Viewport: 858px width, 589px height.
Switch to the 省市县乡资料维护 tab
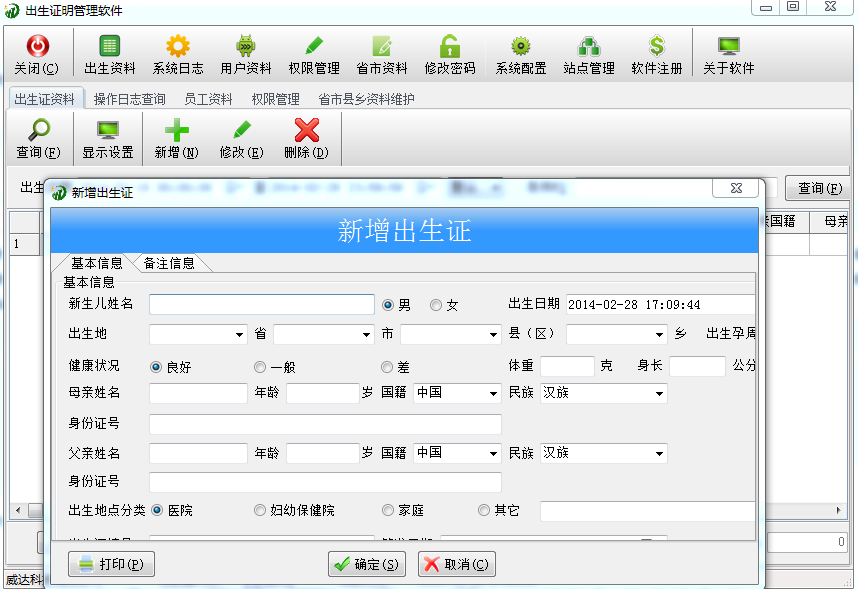(x=367, y=99)
